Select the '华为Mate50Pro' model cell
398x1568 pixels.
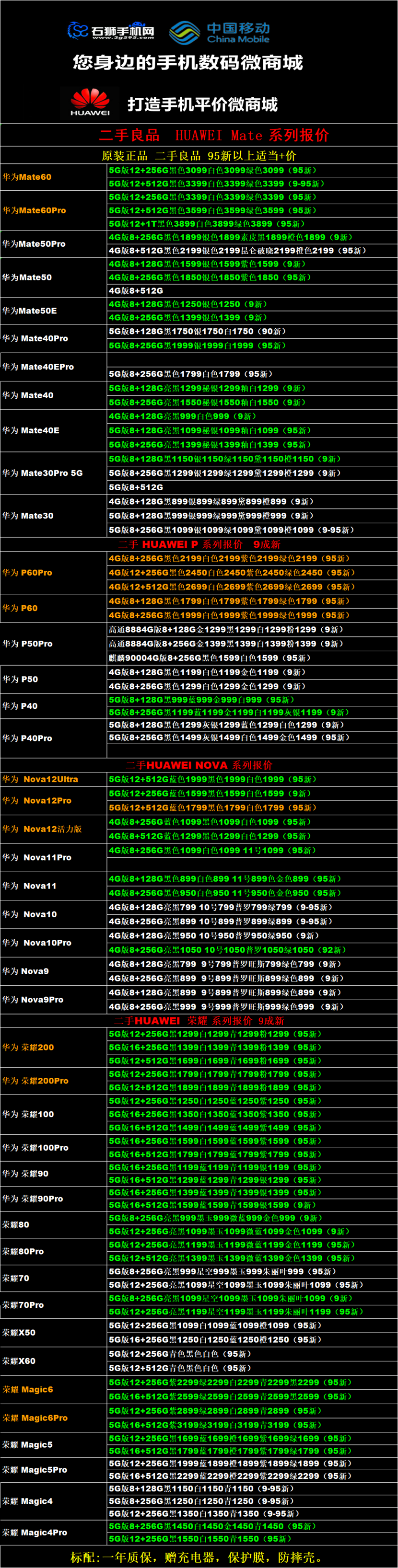(54, 244)
